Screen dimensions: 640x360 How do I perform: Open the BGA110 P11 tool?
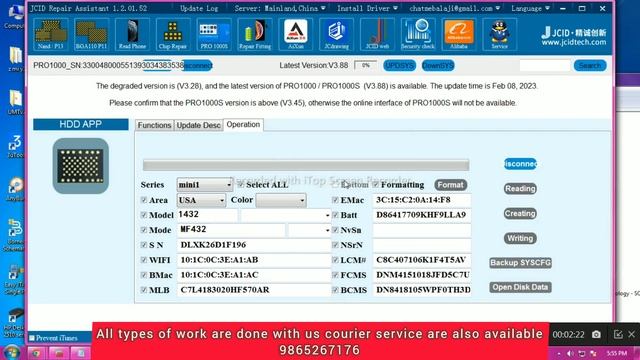click(91, 34)
